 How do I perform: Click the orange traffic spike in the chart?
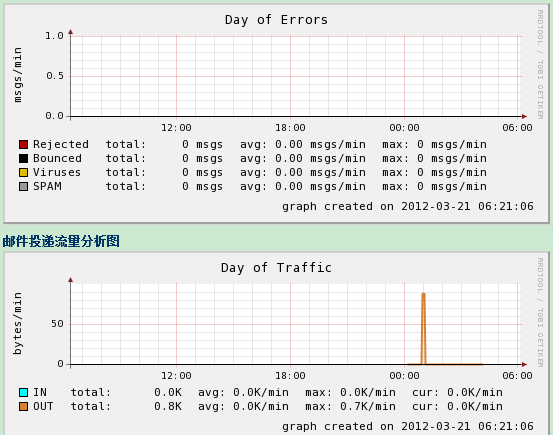(x=423, y=328)
